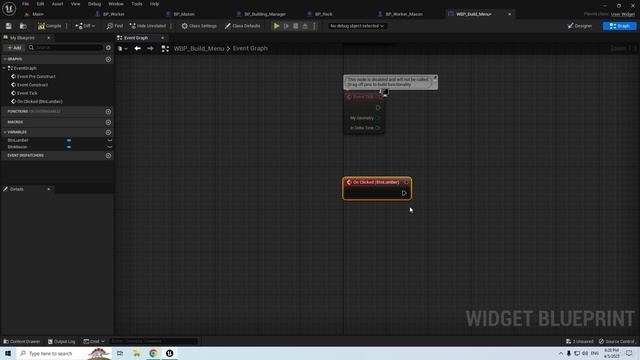Focus the My Blueprint search field
This screenshot has width=640, height=360.
pos(65,48)
